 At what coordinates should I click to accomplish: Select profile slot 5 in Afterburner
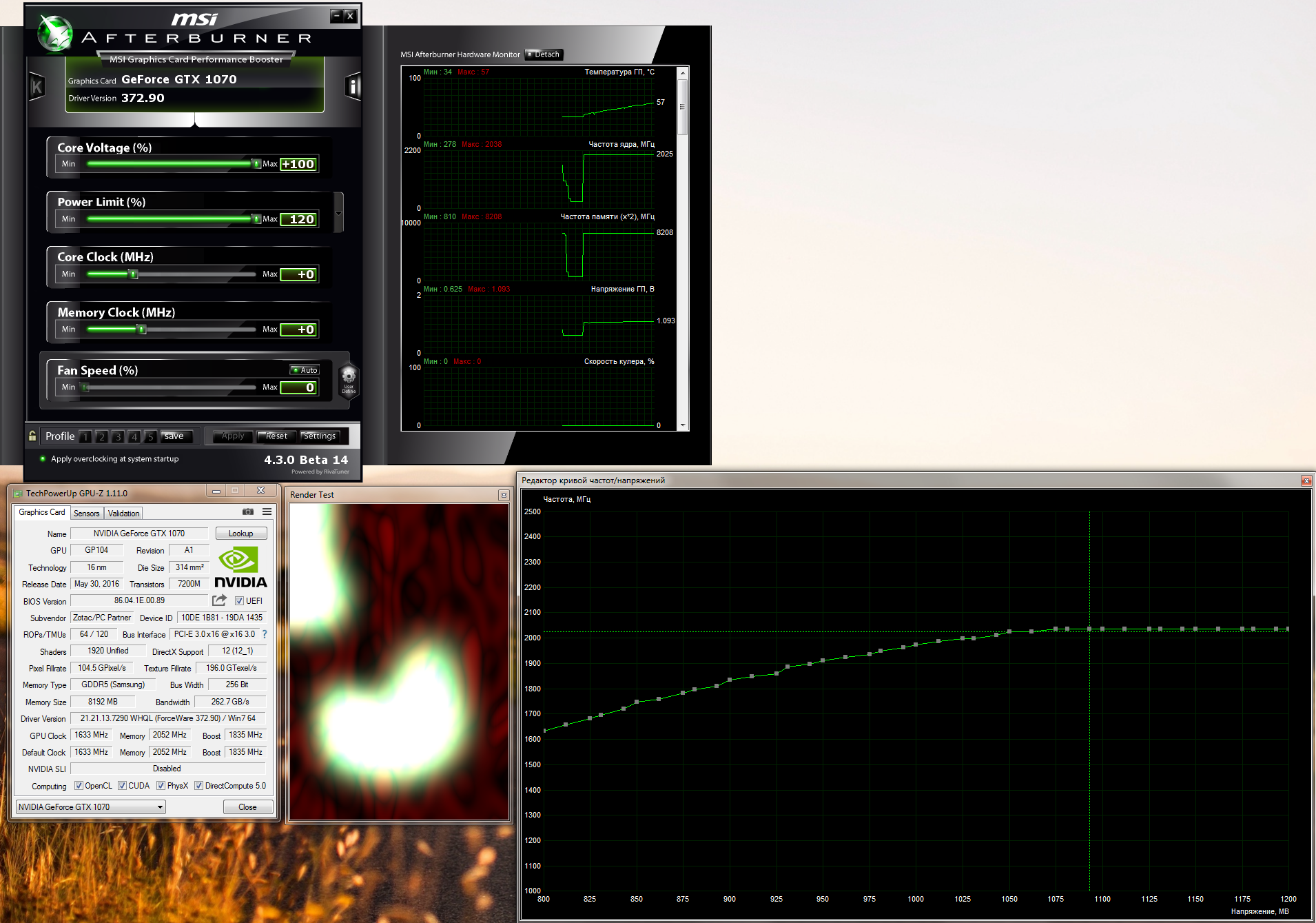(151, 436)
